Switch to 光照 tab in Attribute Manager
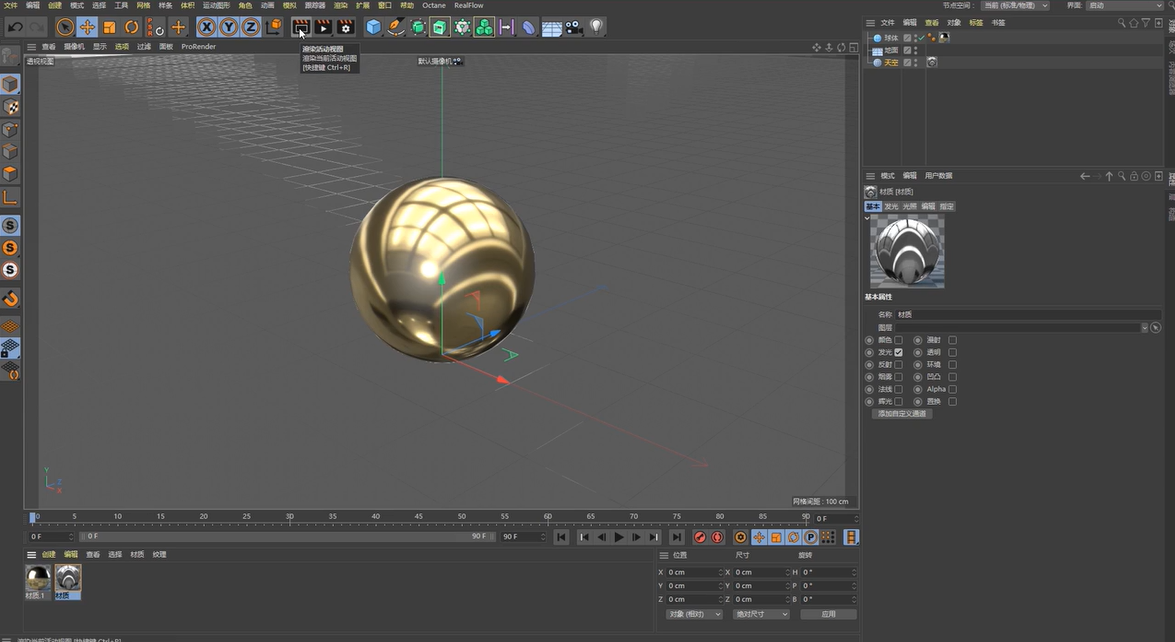The image size is (1175, 642). click(910, 206)
